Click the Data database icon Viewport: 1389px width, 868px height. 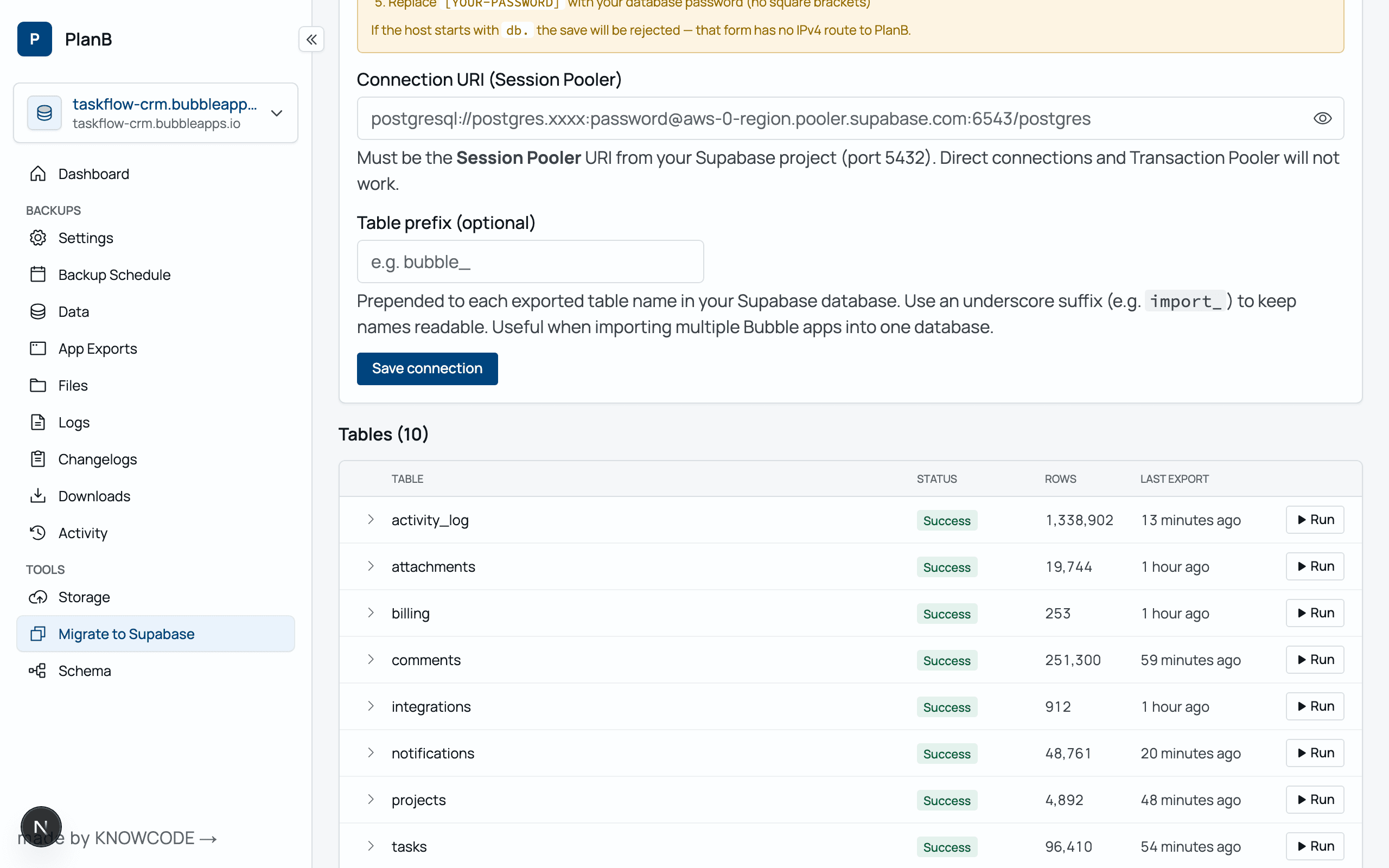click(38, 311)
